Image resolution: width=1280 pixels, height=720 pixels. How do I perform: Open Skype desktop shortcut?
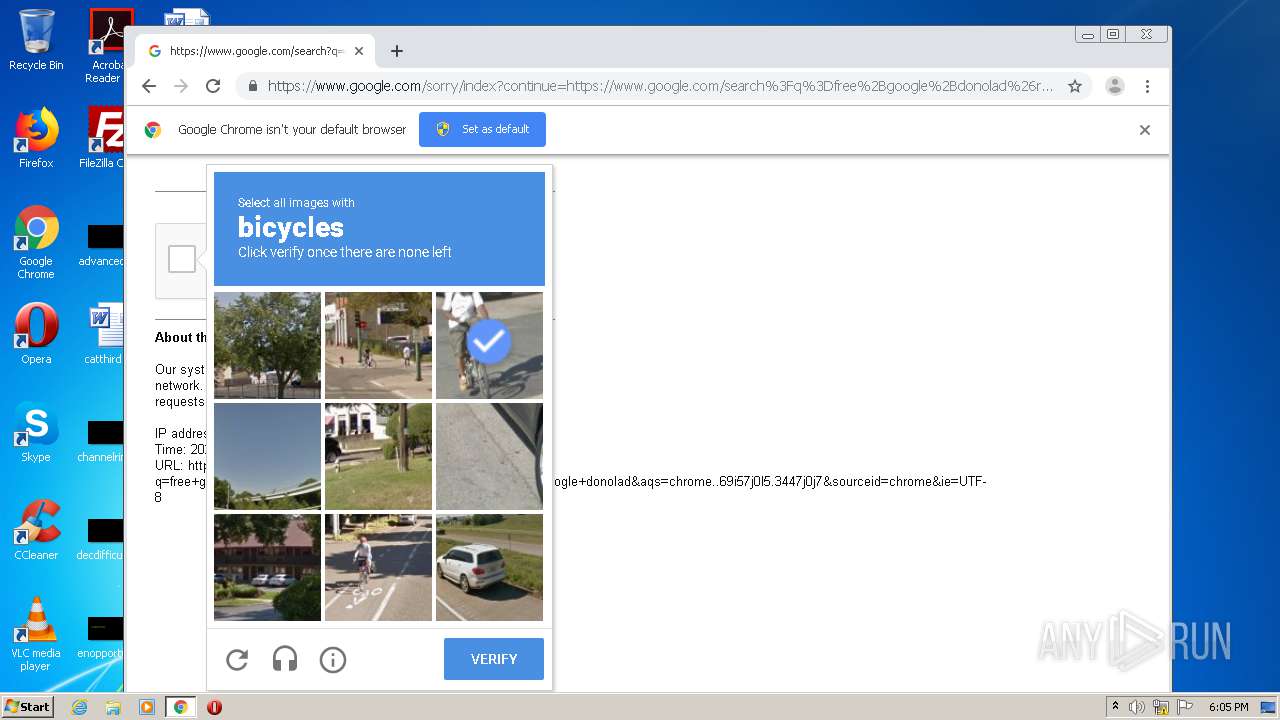tap(36, 432)
